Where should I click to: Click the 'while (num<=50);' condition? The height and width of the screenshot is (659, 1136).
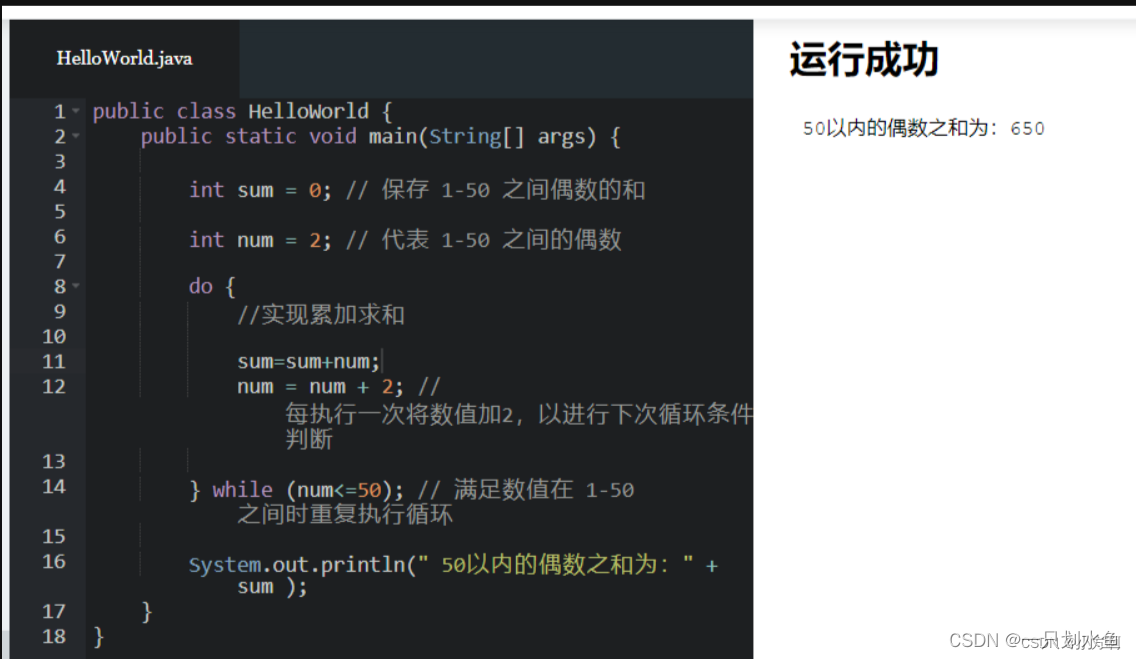(296, 490)
